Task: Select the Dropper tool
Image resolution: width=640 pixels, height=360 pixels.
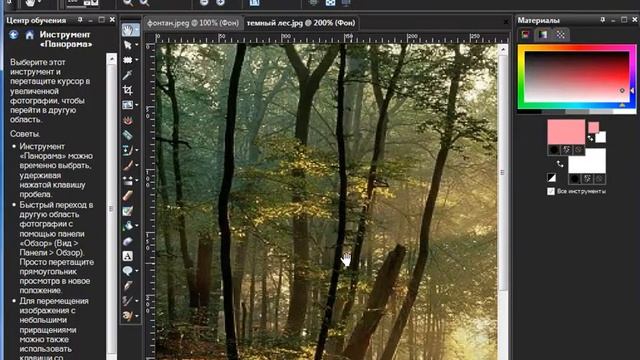Action: click(x=127, y=75)
